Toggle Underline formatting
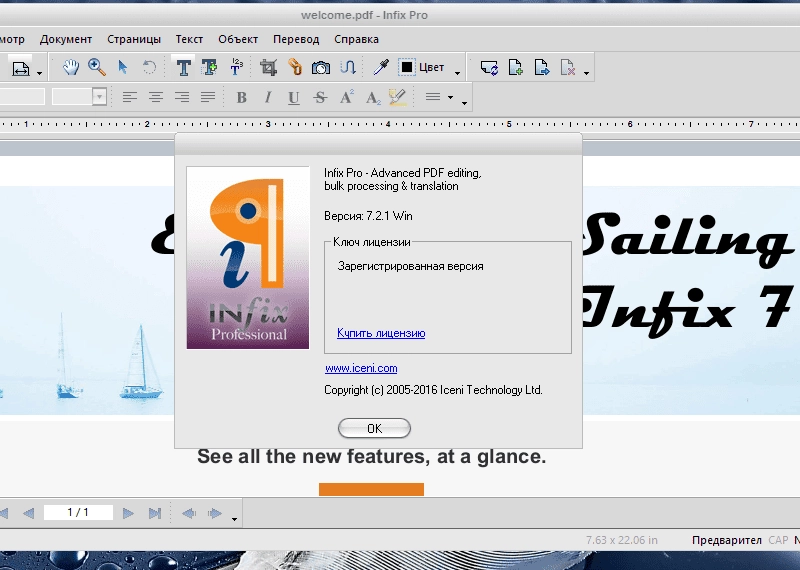The width and height of the screenshot is (800, 570). (293, 97)
